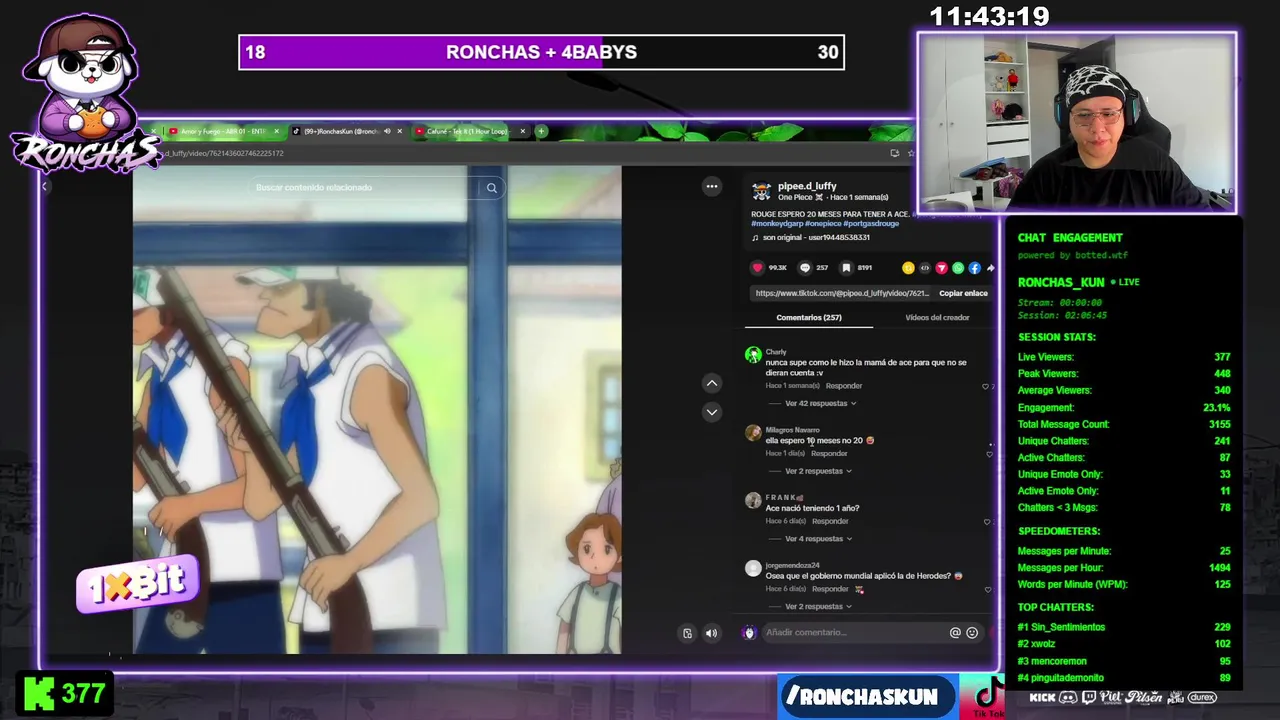Viewport: 1280px width, 720px height.
Task: Go to previous video with up arrow
Action: [712, 383]
